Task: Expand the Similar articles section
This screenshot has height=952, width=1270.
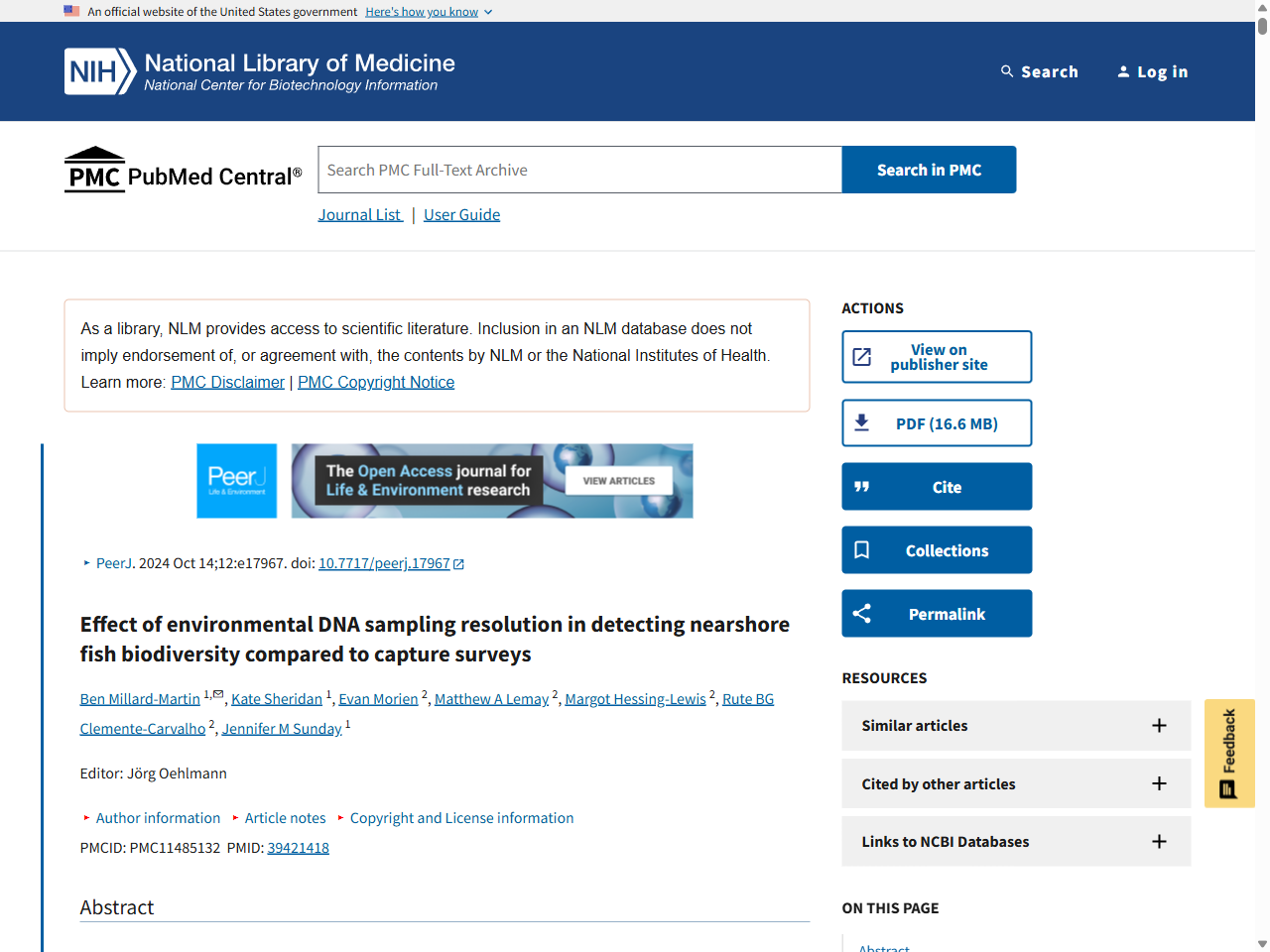Action: (1016, 726)
